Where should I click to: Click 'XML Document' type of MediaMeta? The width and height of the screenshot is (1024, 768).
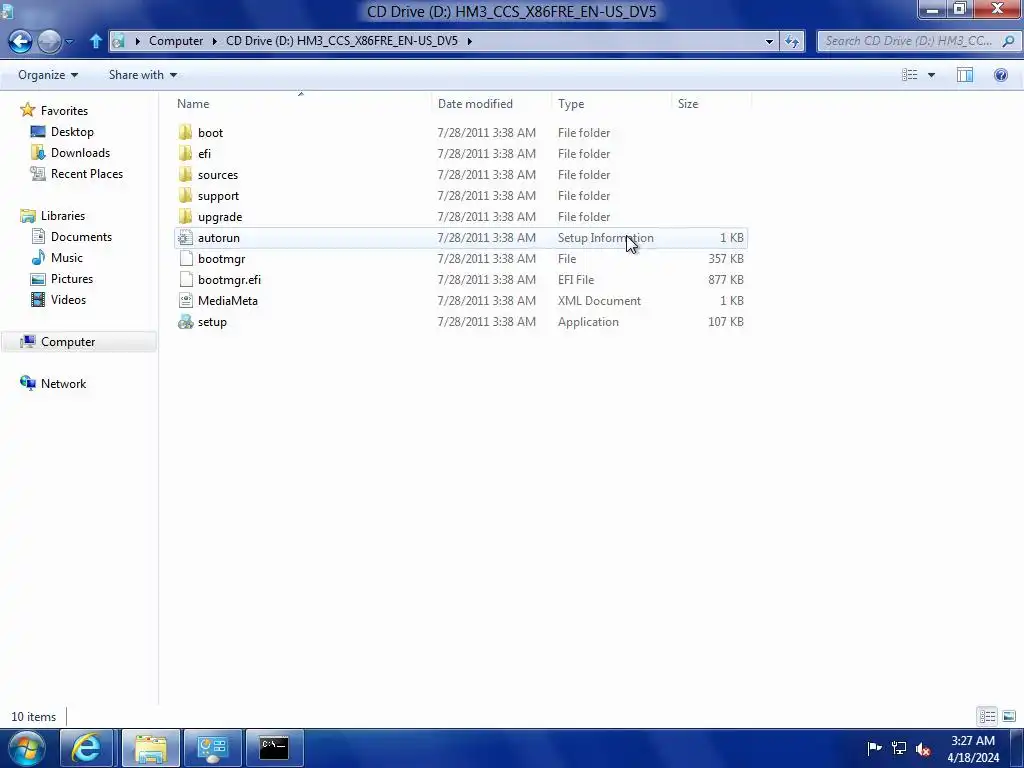pos(599,300)
